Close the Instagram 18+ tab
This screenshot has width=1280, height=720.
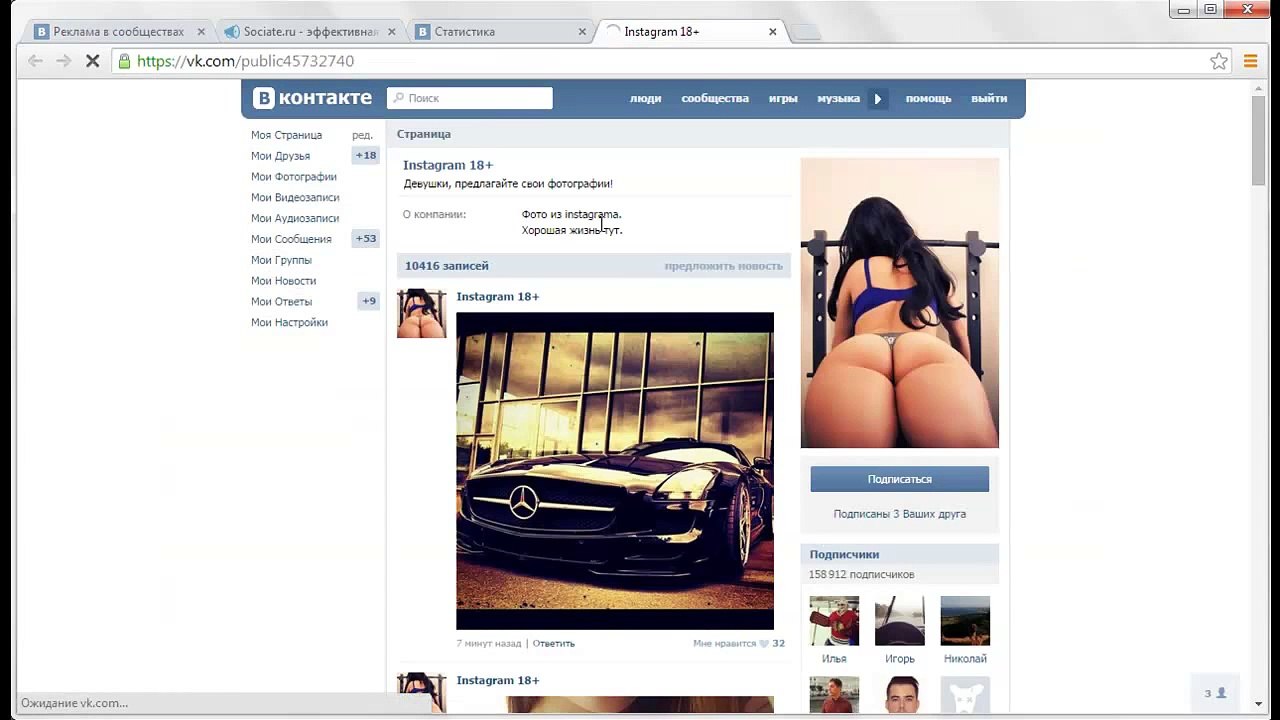coord(773,32)
